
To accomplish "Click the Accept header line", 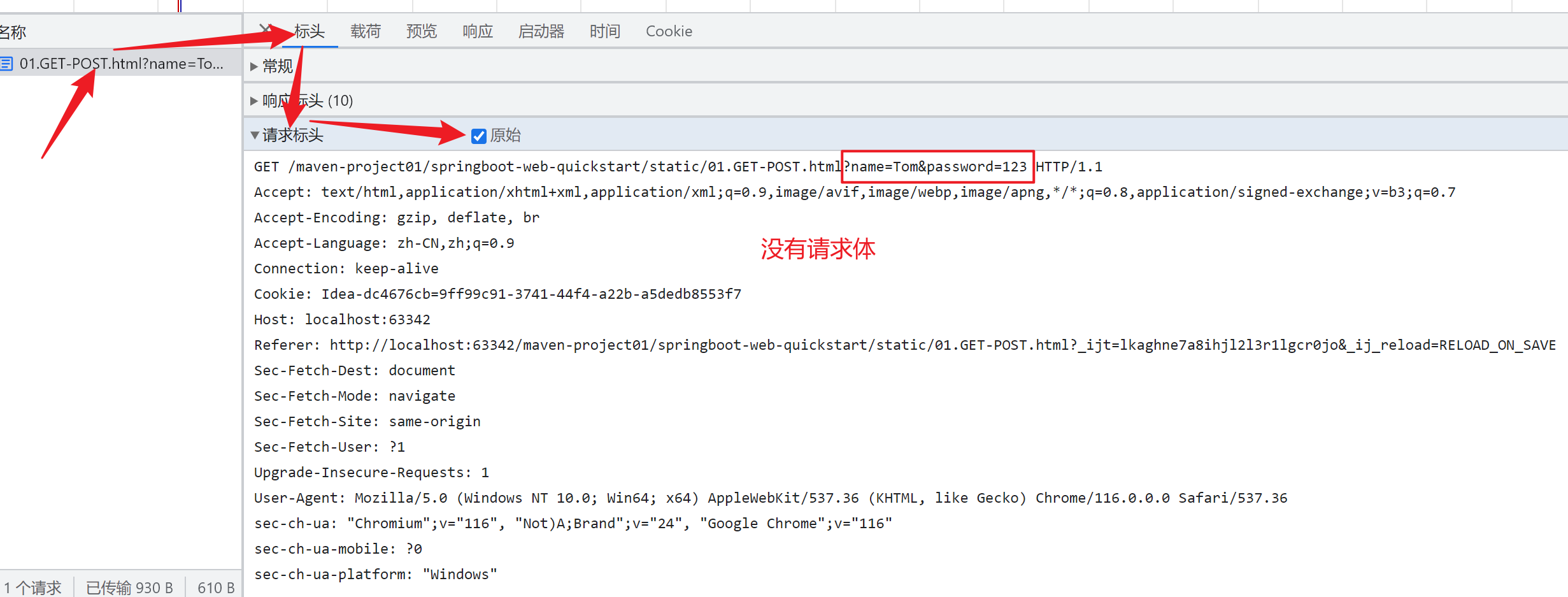I will [x=855, y=192].
